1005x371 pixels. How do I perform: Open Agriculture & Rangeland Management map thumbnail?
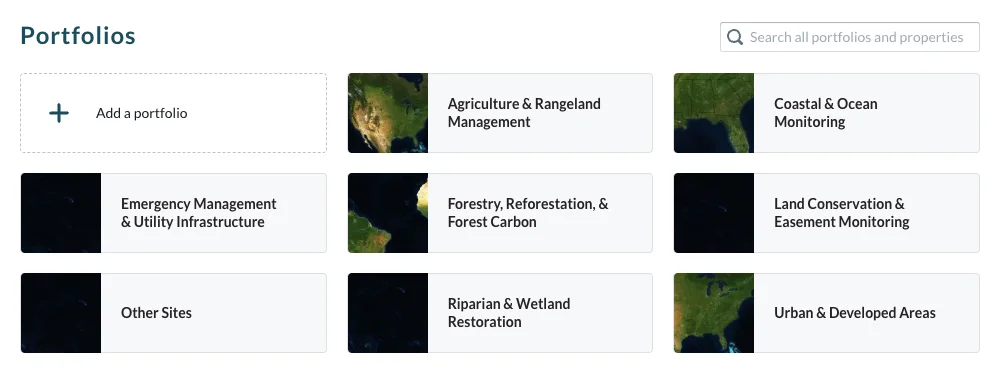tap(388, 113)
